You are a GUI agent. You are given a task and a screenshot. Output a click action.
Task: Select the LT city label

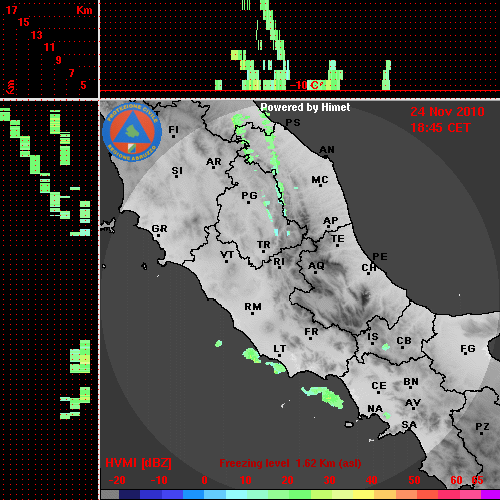280,349
